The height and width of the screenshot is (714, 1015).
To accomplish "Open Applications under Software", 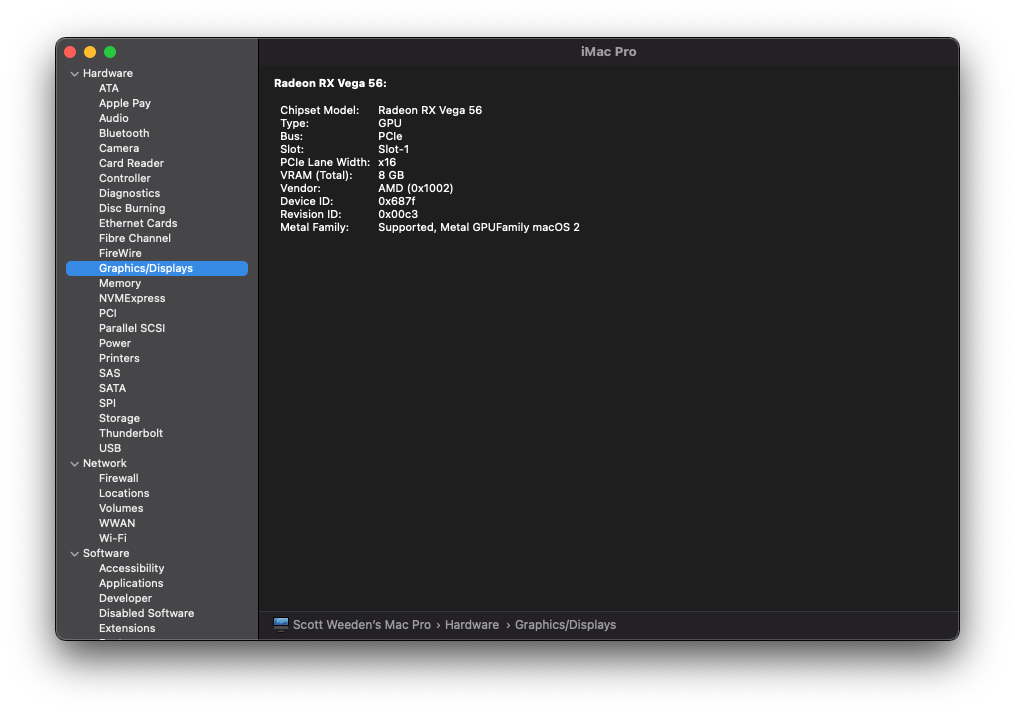I will click(131, 583).
